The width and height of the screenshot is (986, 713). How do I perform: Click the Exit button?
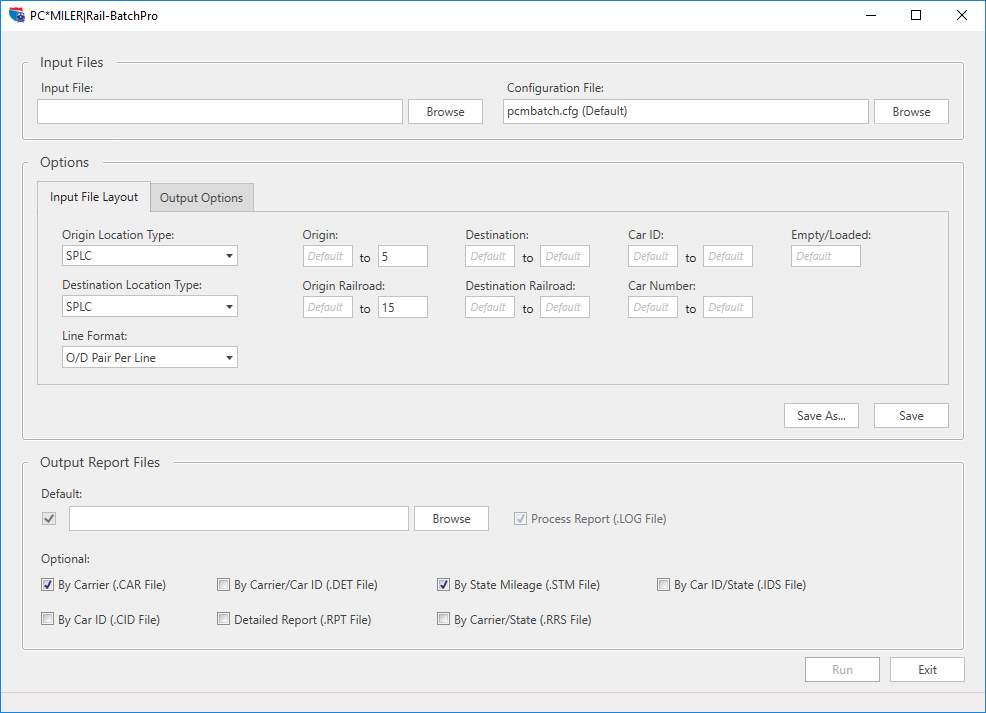(927, 670)
